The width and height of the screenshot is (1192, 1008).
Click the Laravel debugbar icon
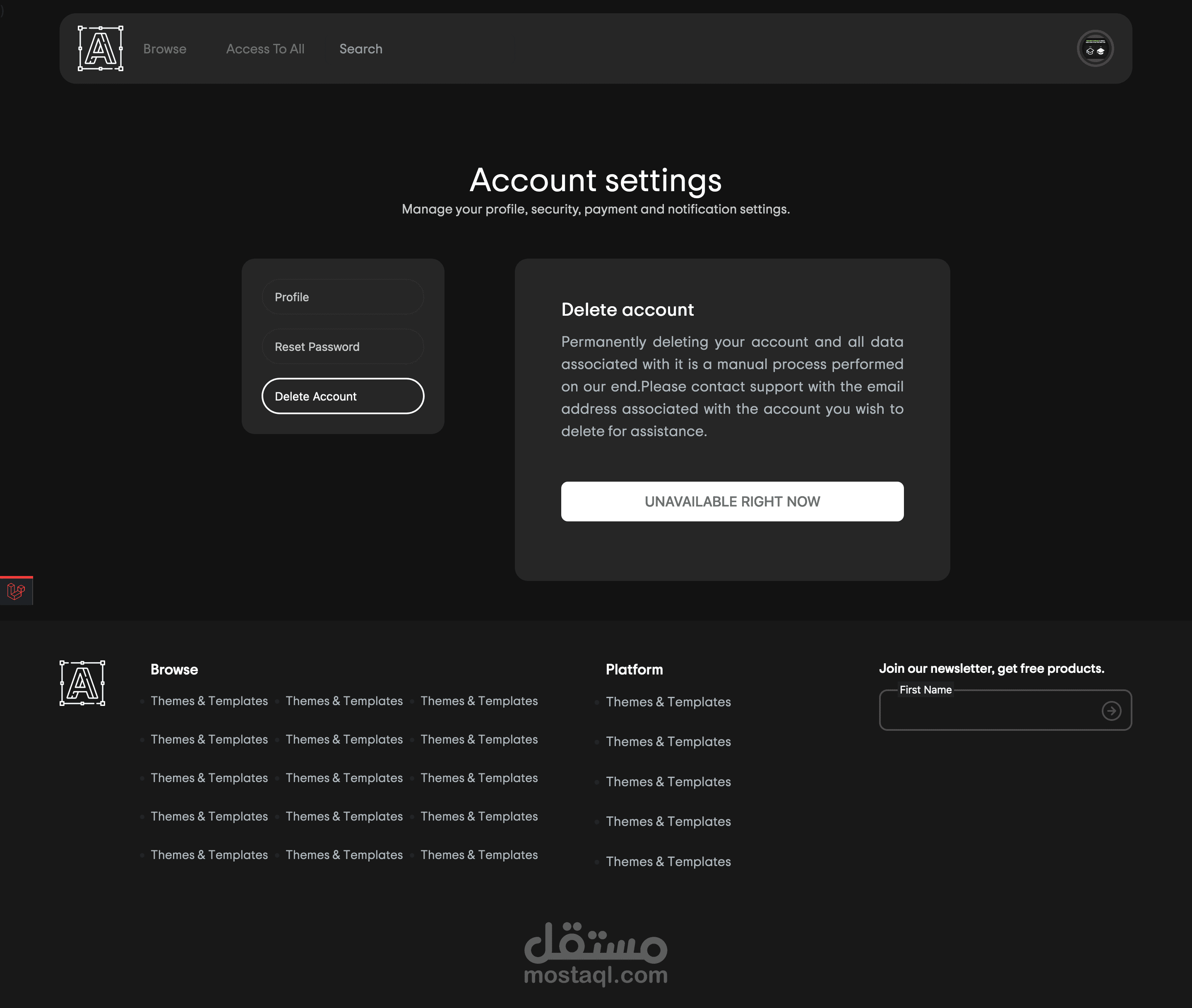(16, 591)
